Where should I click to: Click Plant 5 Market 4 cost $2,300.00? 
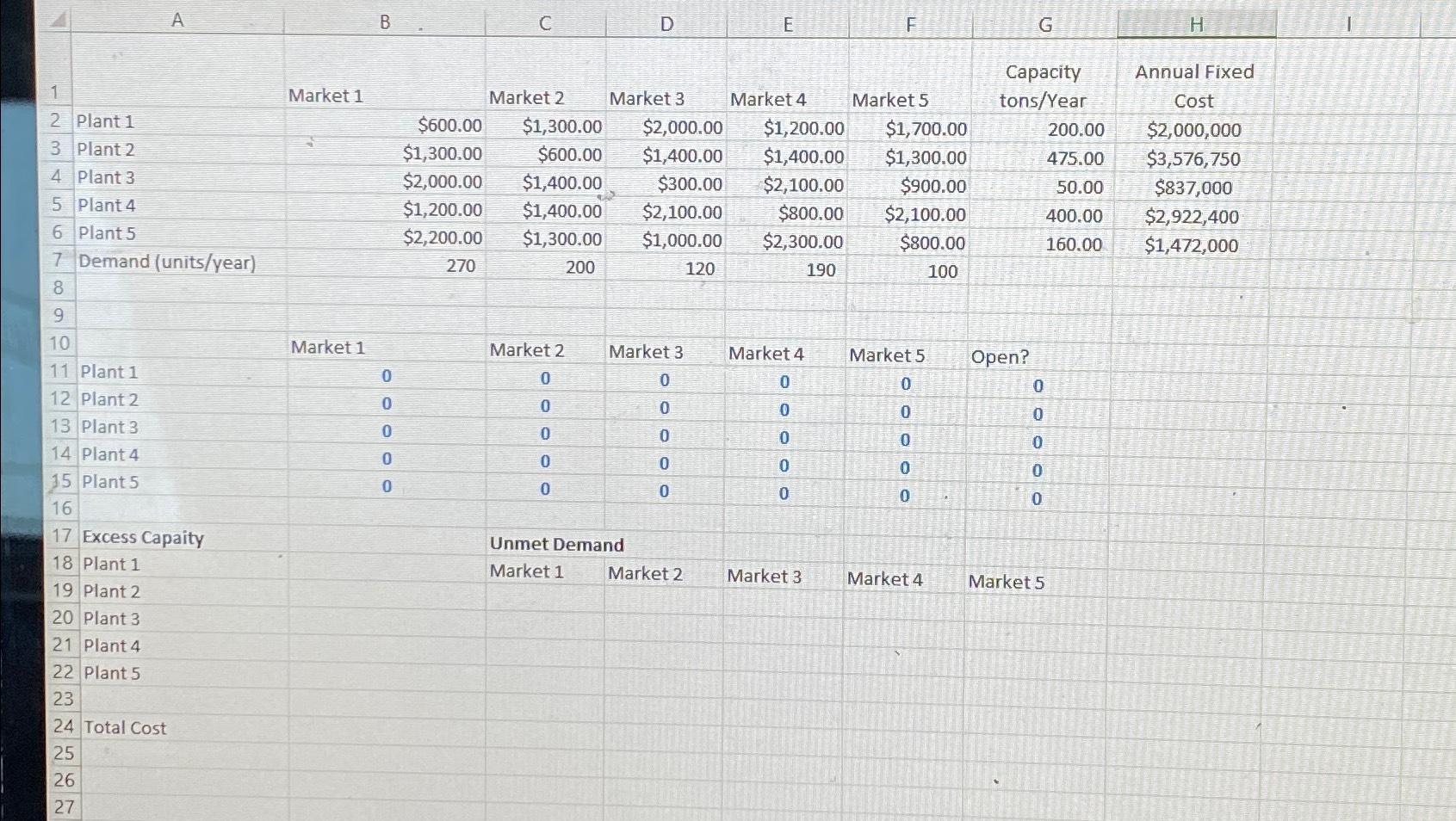[x=802, y=243]
